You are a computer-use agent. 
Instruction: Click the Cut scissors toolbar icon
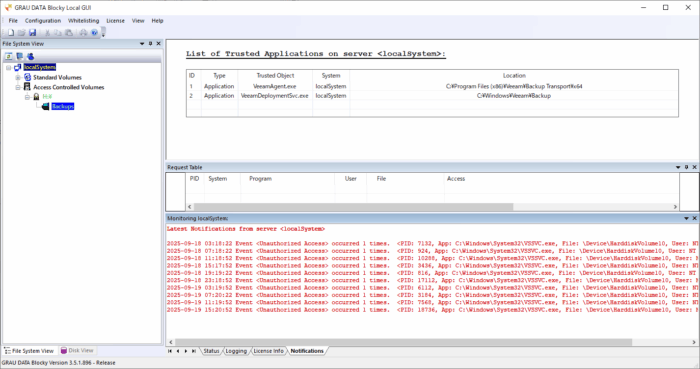click(x=47, y=33)
